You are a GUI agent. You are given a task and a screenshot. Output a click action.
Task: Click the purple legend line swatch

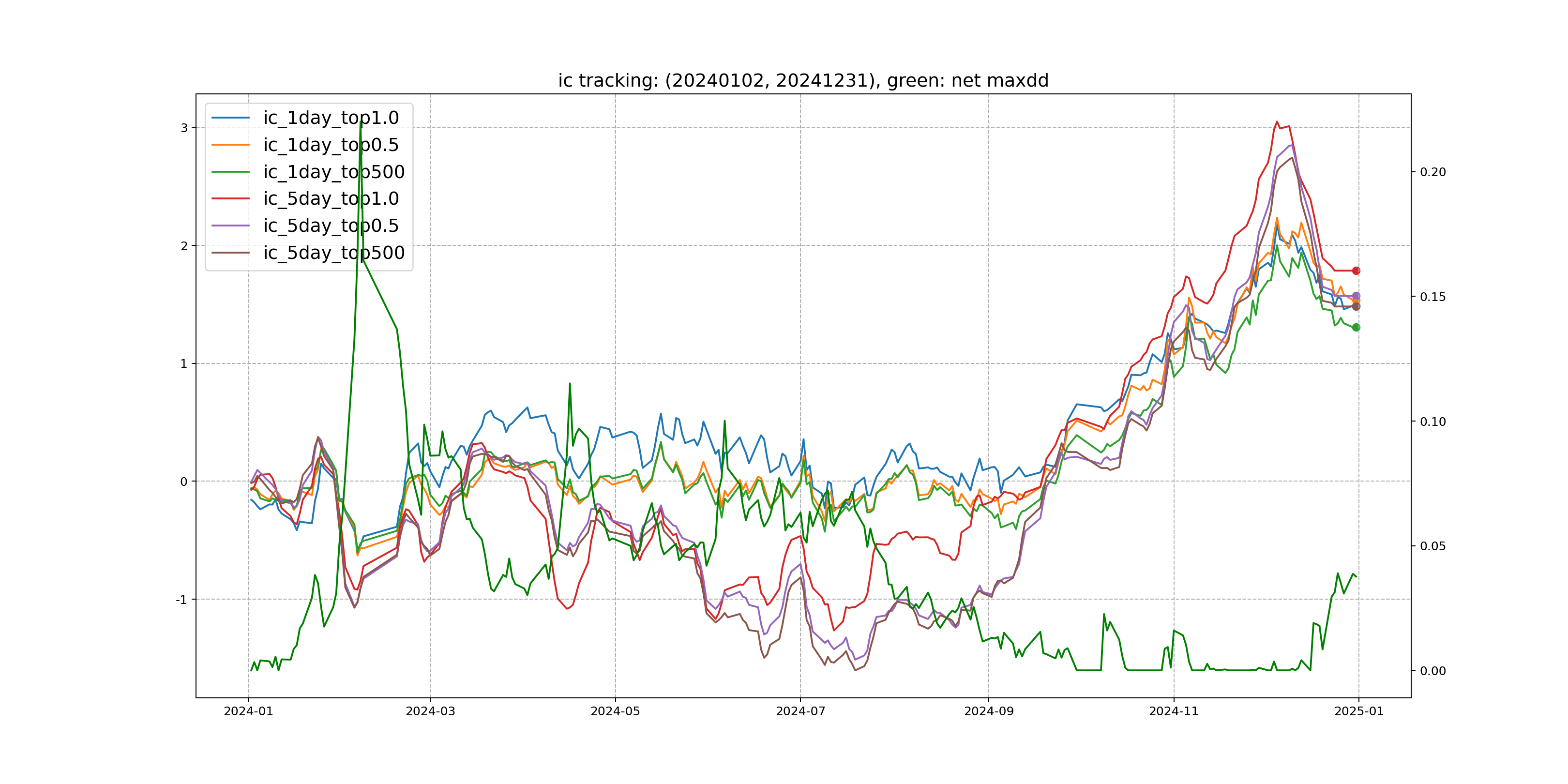230,226
